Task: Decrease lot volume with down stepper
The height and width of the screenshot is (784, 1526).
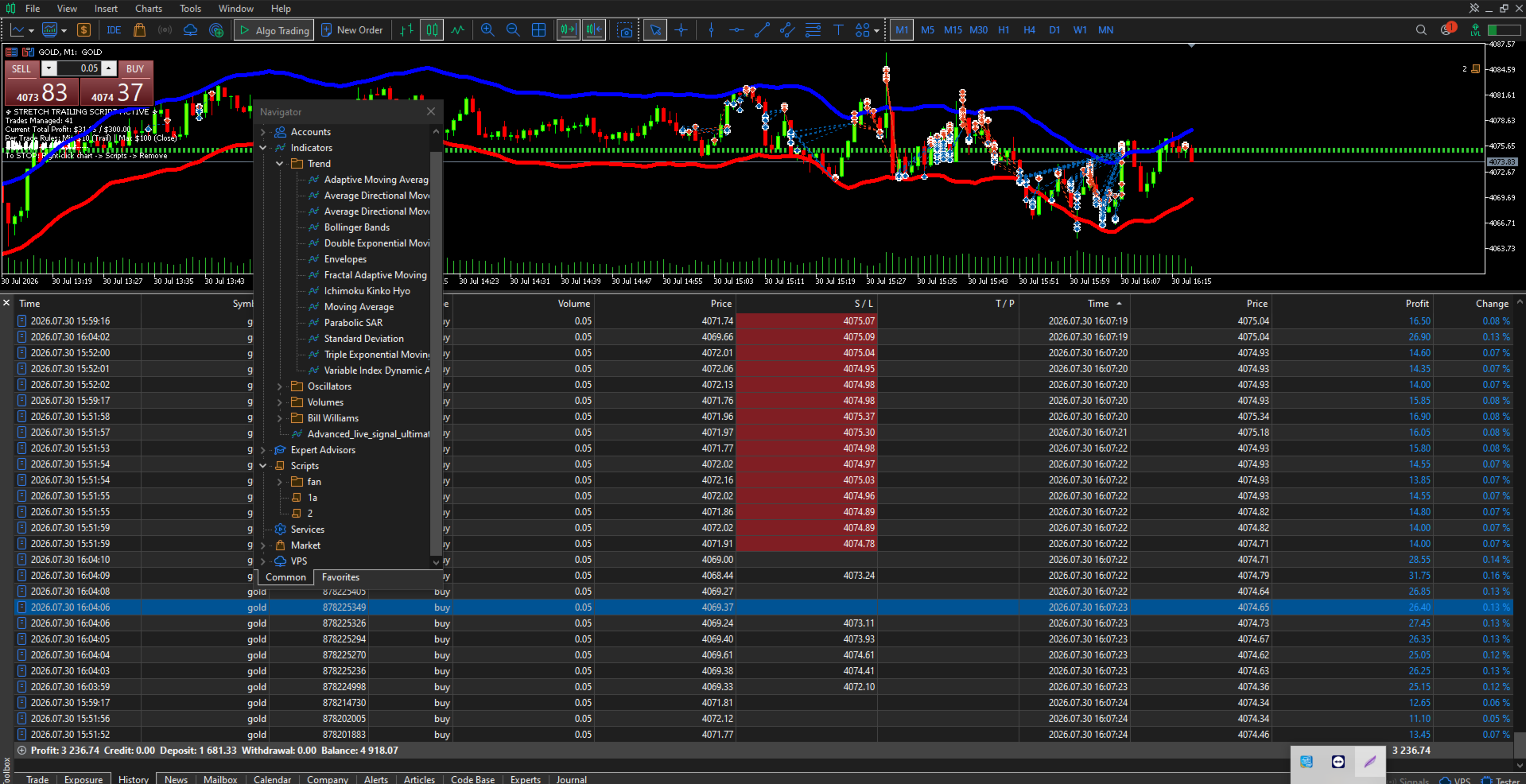Action: (49, 68)
